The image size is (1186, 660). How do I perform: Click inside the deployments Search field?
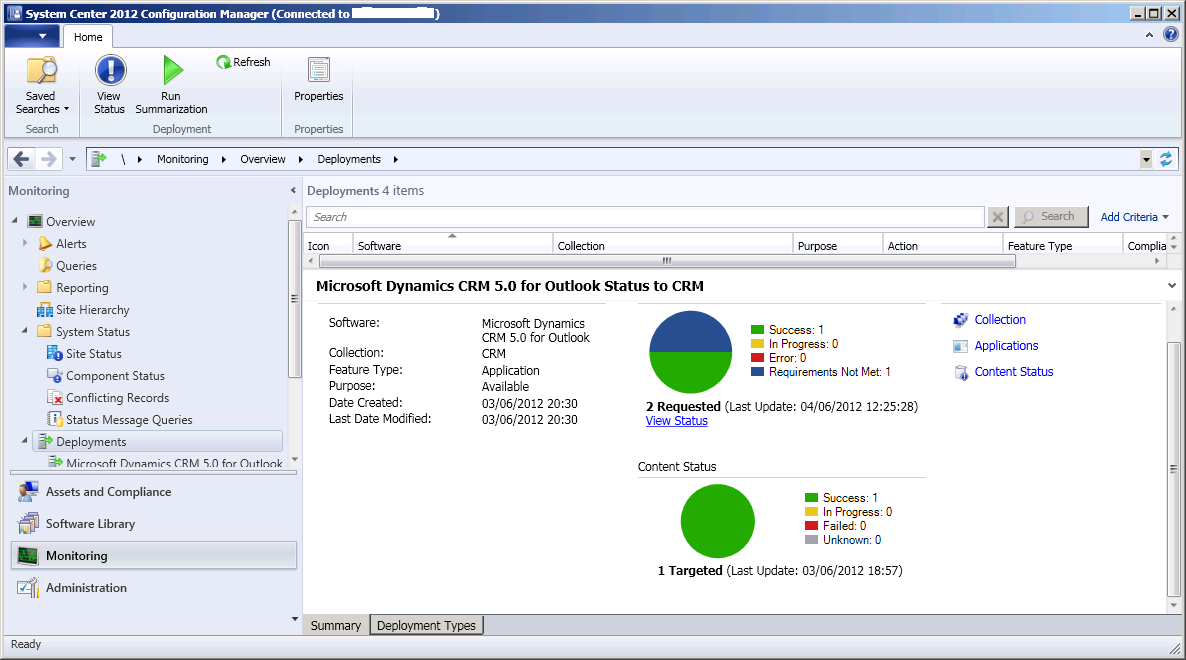pos(645,216)
